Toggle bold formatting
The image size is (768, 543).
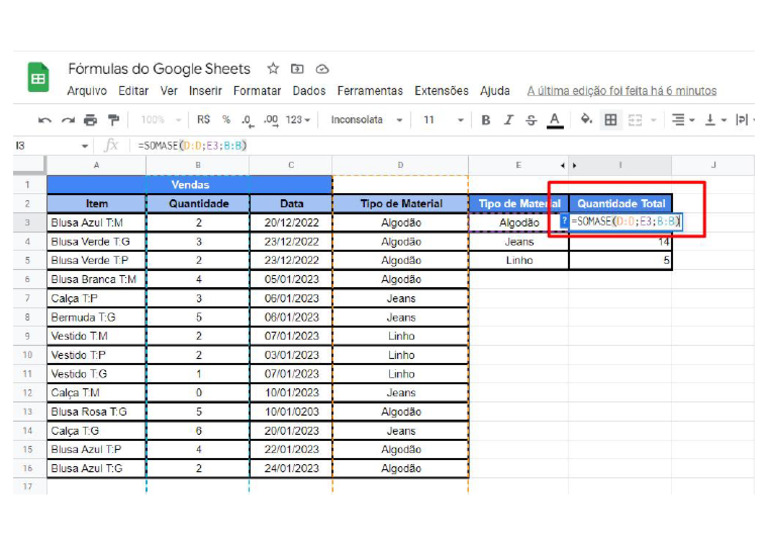click(x=486, y=120)
